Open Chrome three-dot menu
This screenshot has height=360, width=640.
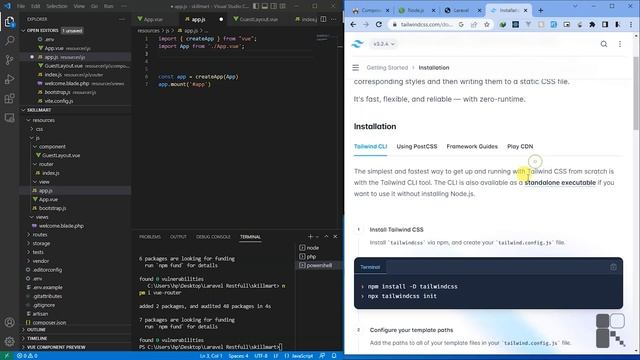[x=631, y=24]
